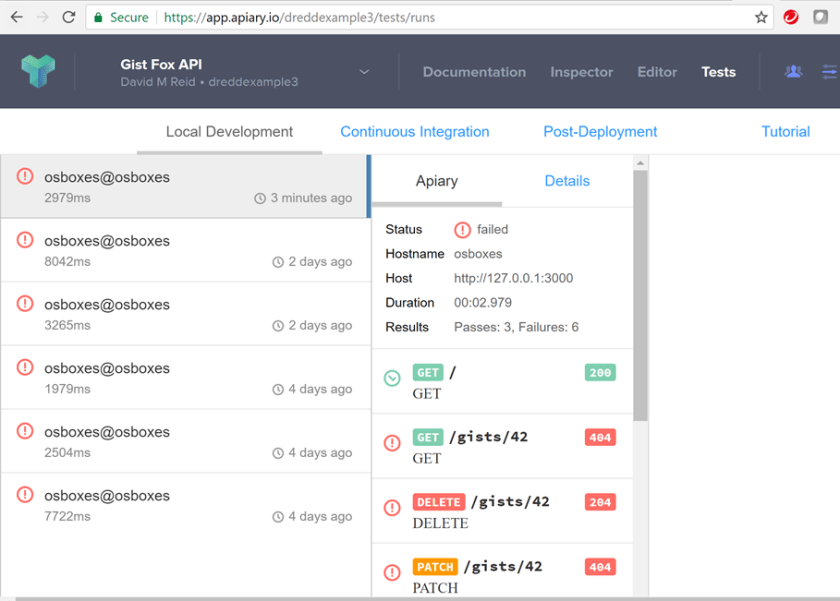This screenshot has height=601, width=840.
Task: Expand the passed GET / test result
Action: (502, 382)
